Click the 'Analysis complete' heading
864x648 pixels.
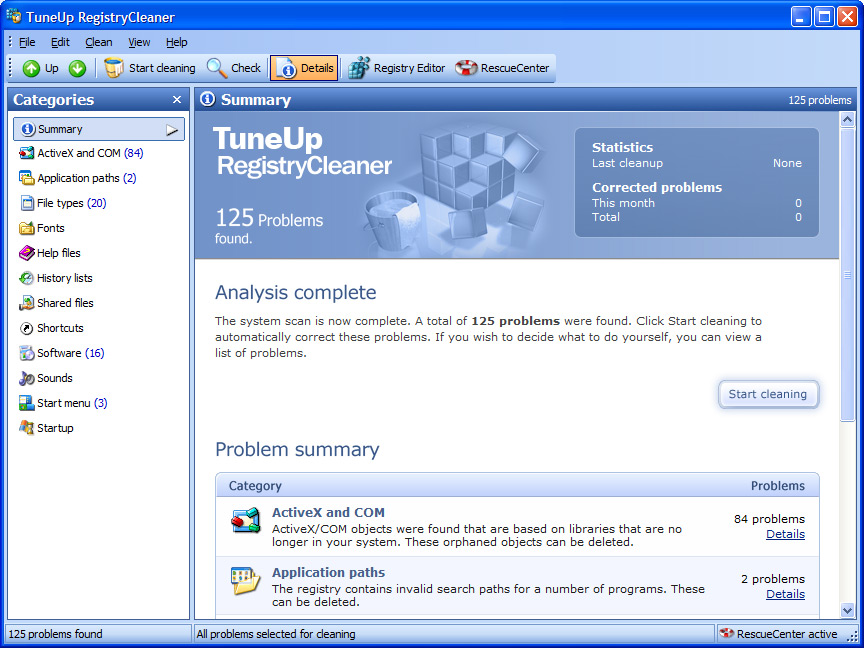coord(295,293)
